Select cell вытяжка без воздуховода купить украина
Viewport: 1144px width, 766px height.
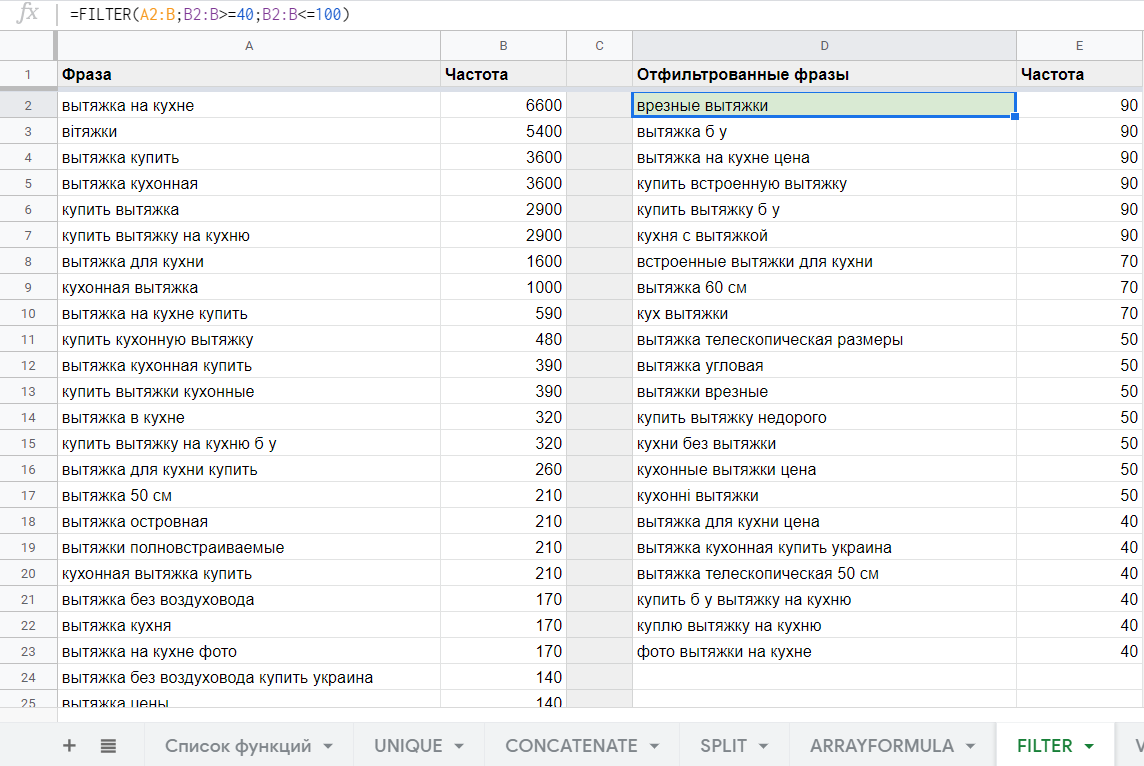pos(249,678)
